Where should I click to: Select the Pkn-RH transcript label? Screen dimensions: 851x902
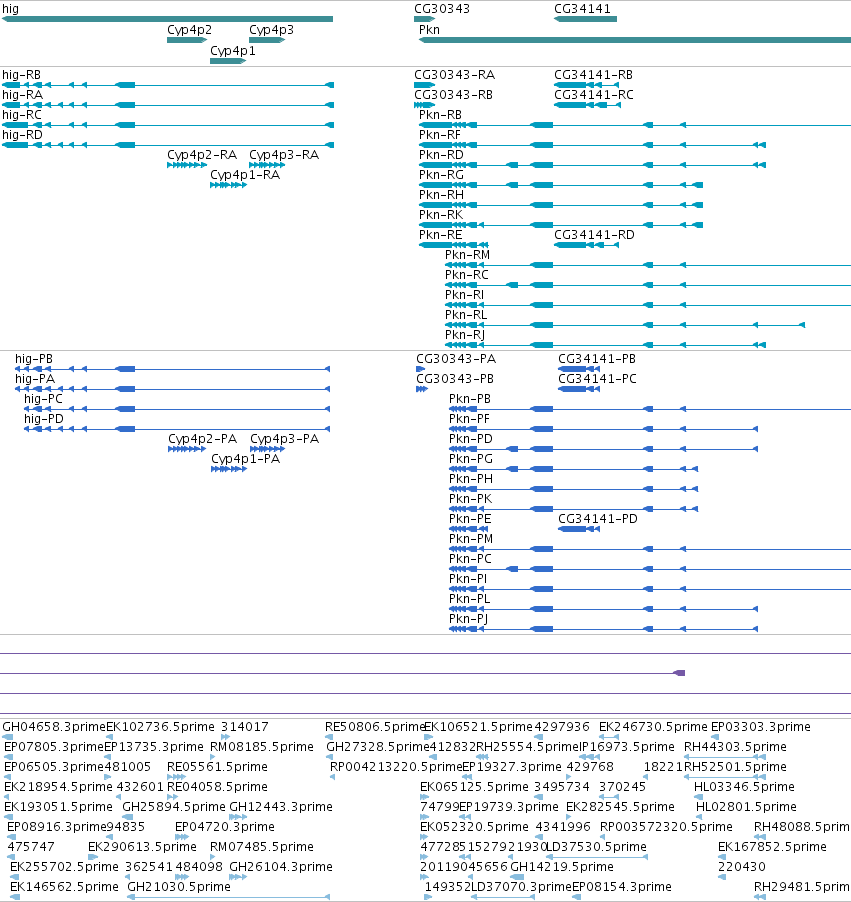point(441,195)
